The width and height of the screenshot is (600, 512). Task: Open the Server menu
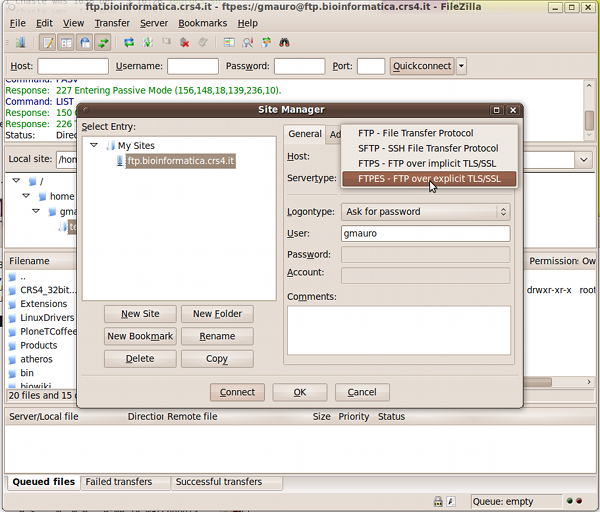click(x=154, y=23)
